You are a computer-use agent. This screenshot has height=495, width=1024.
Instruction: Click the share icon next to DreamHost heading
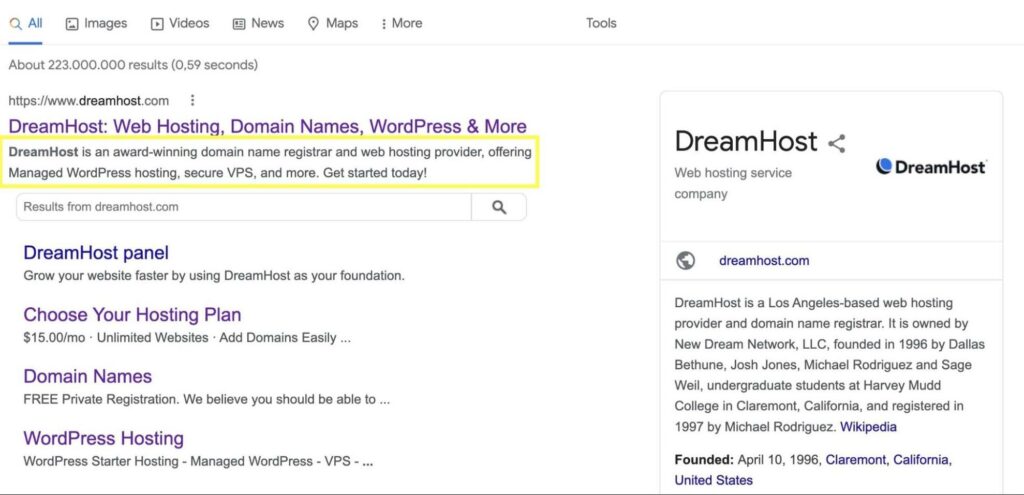pos(837,143)
